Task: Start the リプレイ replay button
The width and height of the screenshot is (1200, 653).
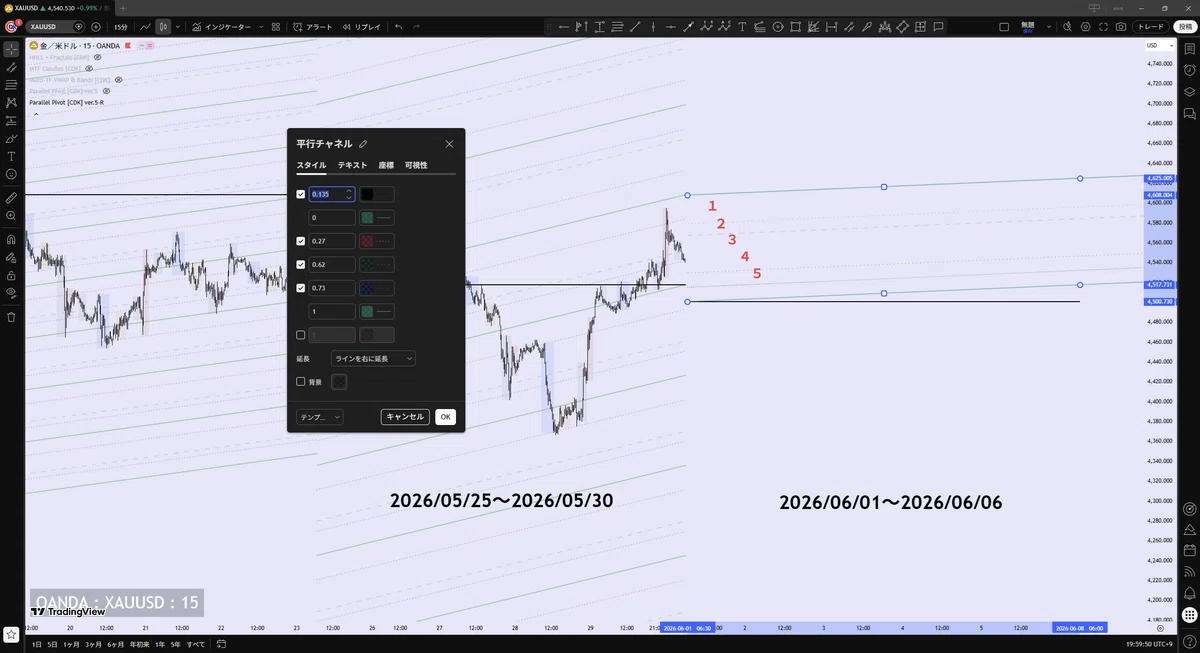Action: tap(362, 27)
